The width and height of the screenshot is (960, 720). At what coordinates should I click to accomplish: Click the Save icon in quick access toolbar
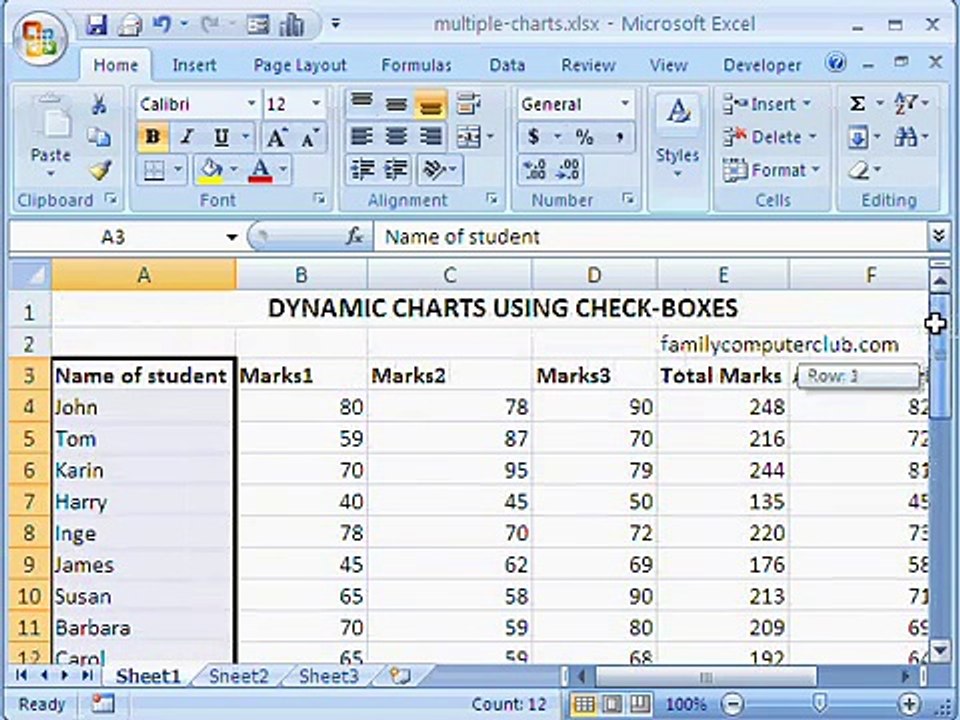[x=97, y=25]
